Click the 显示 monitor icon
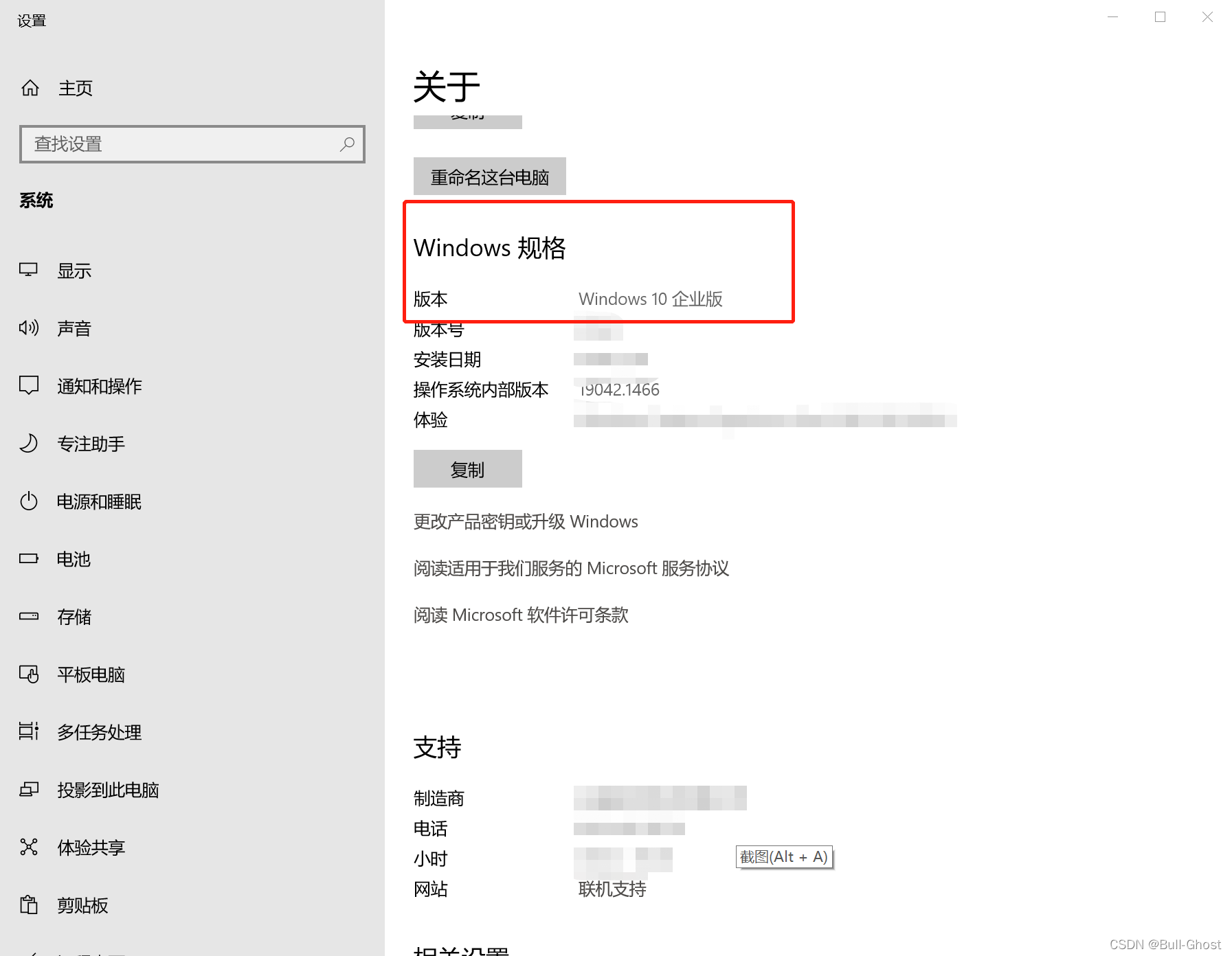The width and height of the screenshot is (1232, 956). [28, 270]
